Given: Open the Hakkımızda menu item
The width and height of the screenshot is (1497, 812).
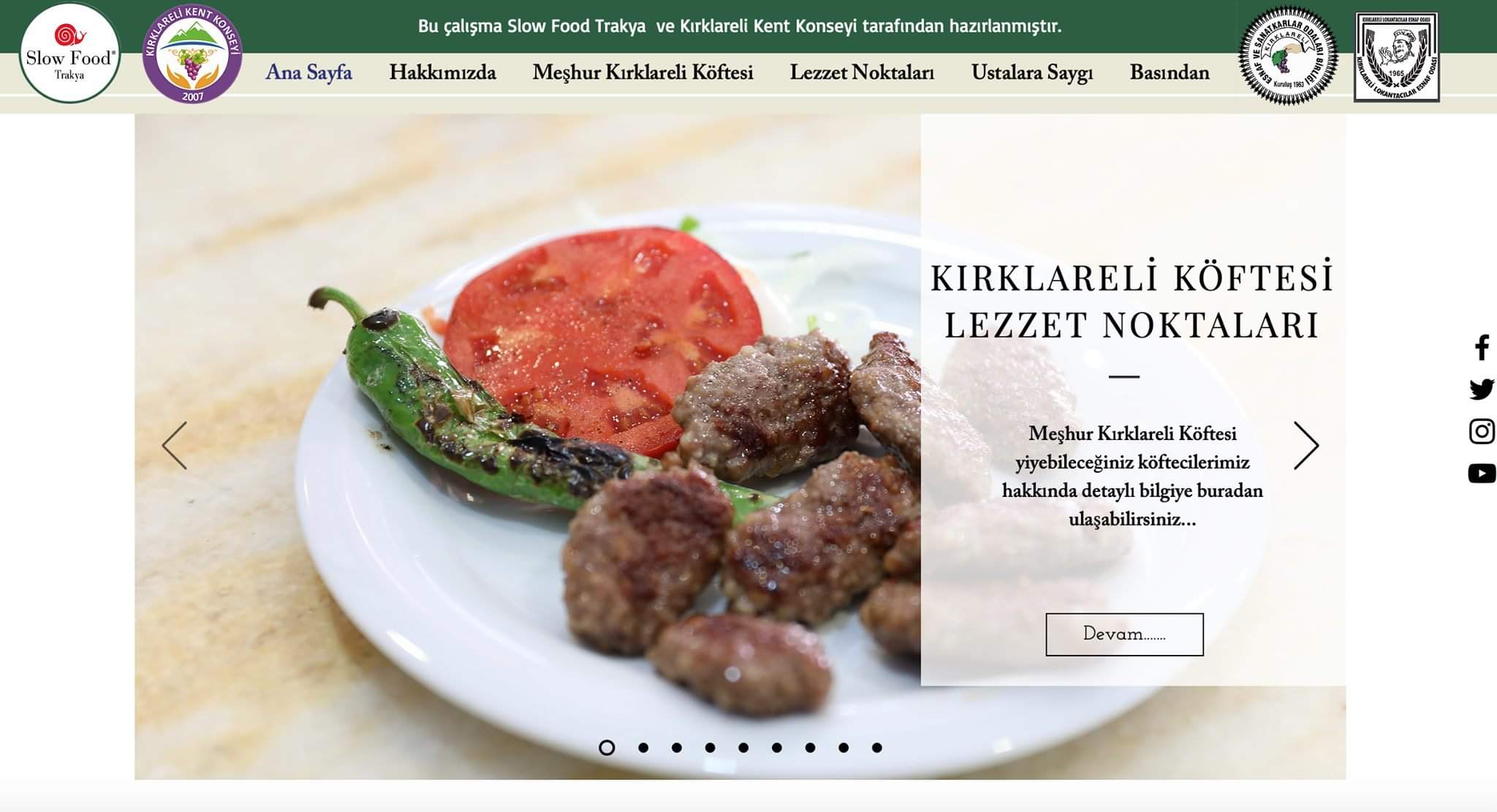Looking at the screenshot, I should (442, 72).
